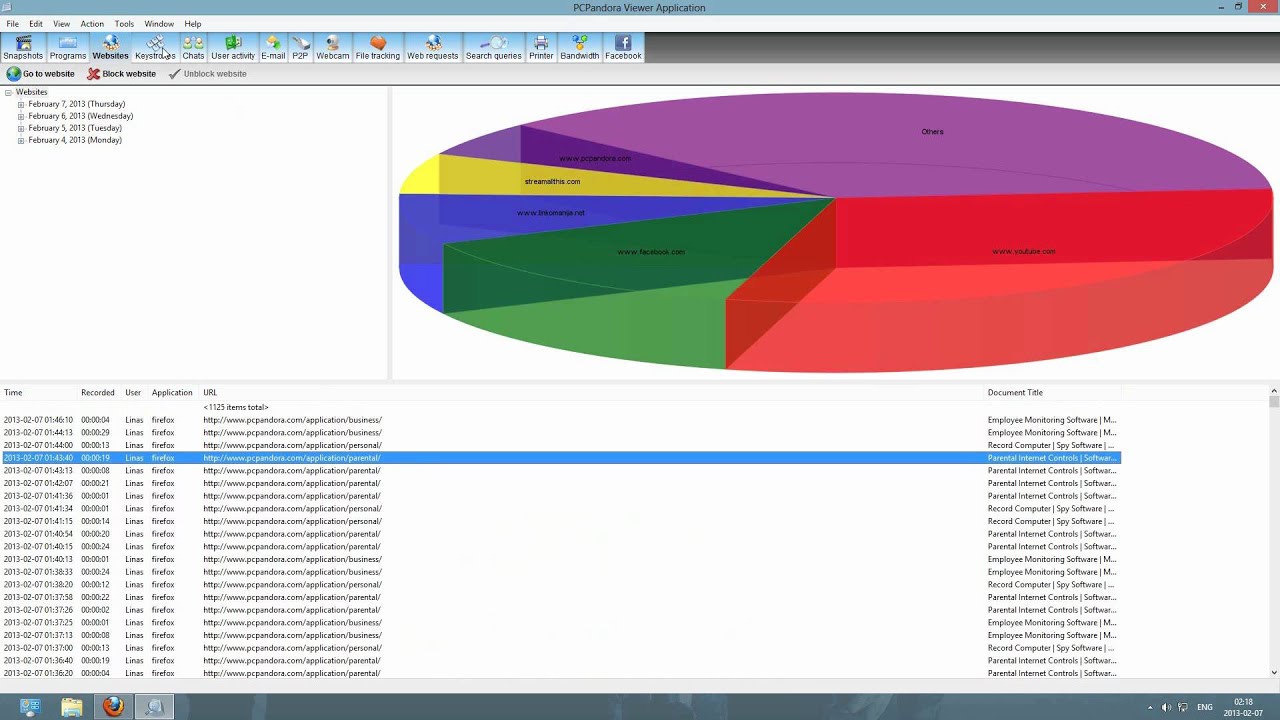The width and height of the screenshot is (1280, 720).
Task: Click the volume icon in system tray
Action: (1166, 707)
